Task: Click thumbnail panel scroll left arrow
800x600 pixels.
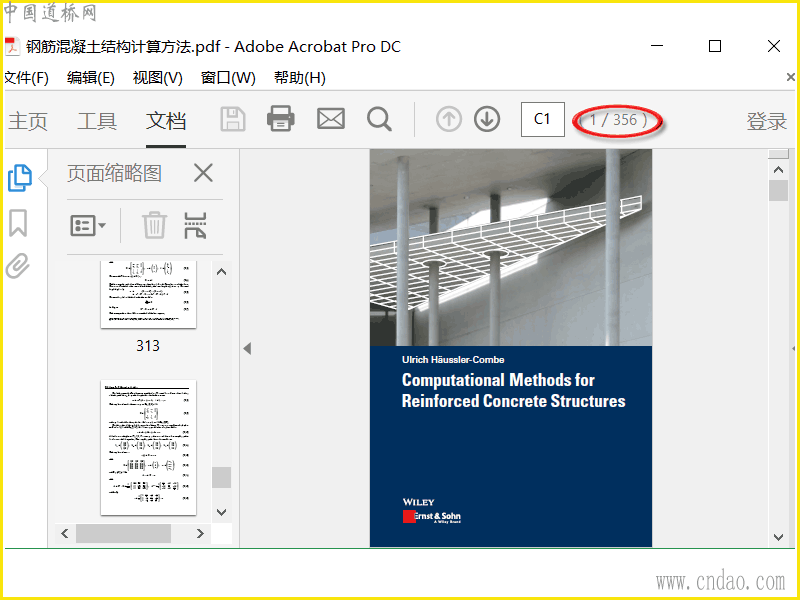Action: coord(65,534)
